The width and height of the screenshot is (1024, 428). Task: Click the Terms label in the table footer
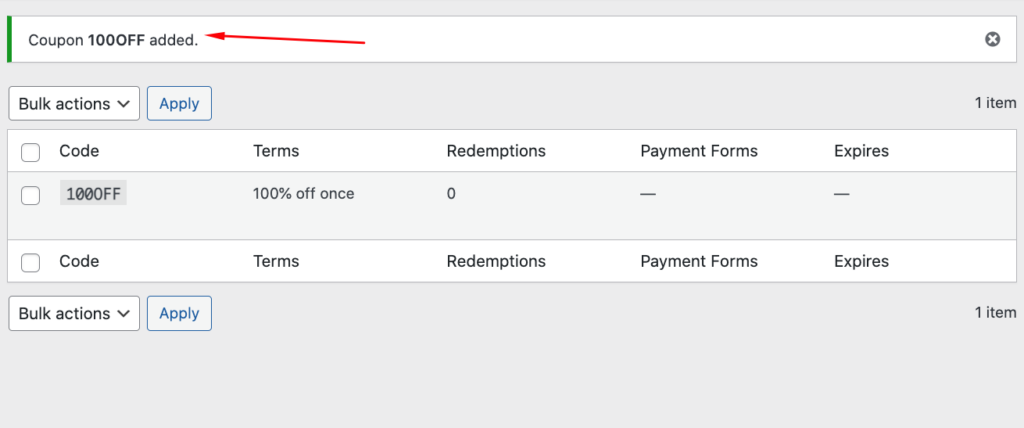pos(276,261)
